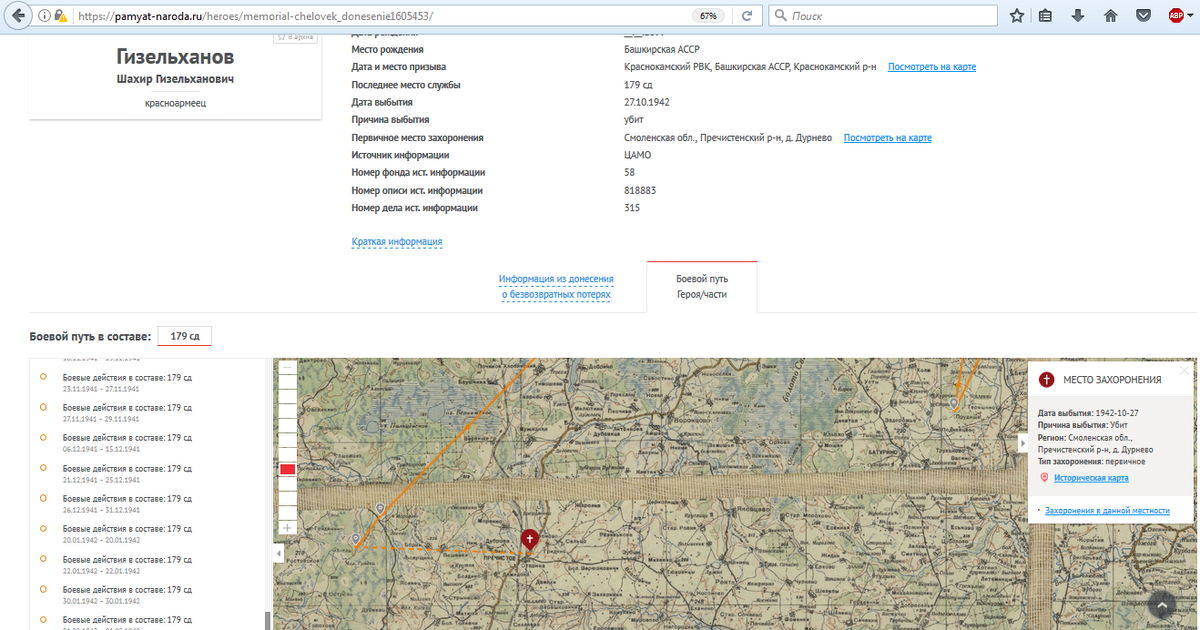Screen dimensions: 1200x630
Task: Open the bookmarks library icon
Action: pos(1046,16)
